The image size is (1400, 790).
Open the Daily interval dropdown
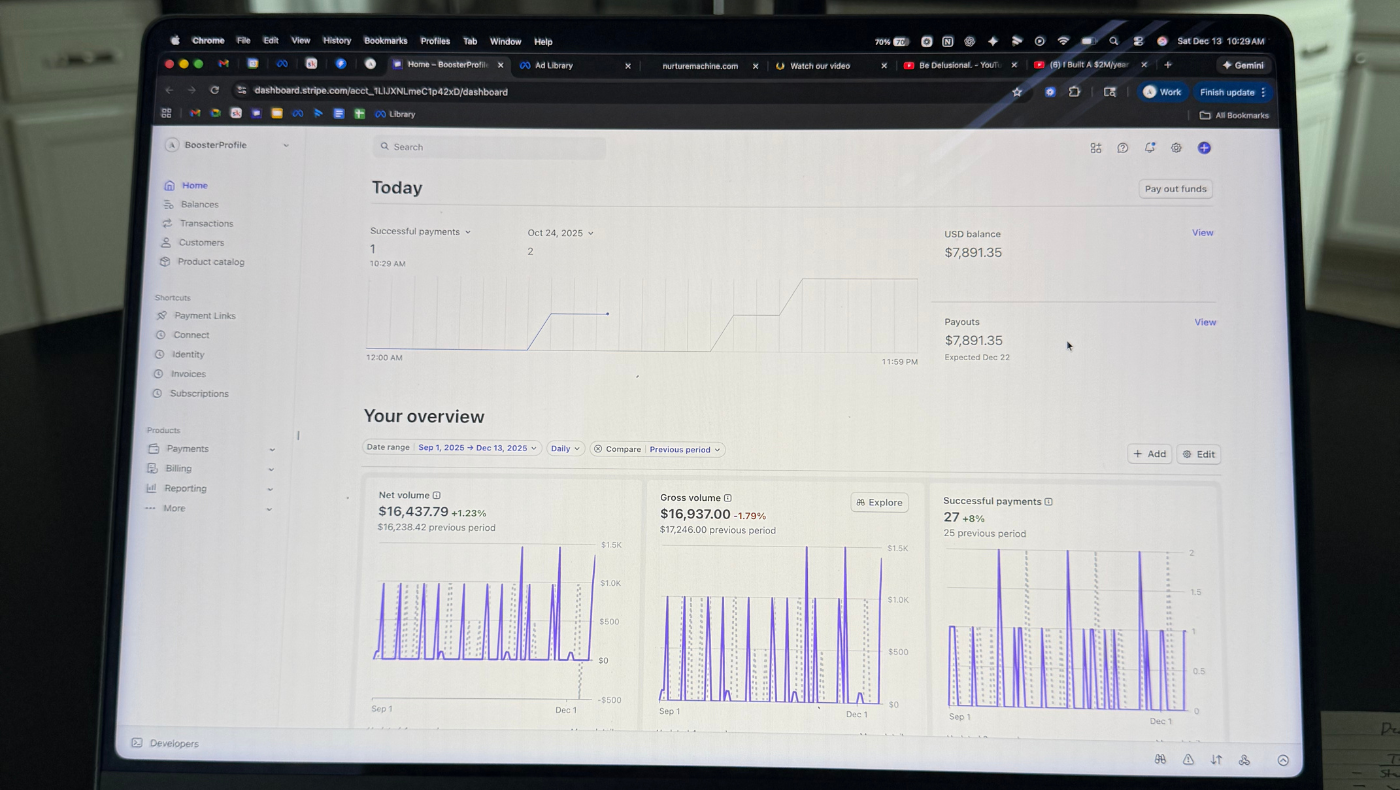(x=565, y=449)
